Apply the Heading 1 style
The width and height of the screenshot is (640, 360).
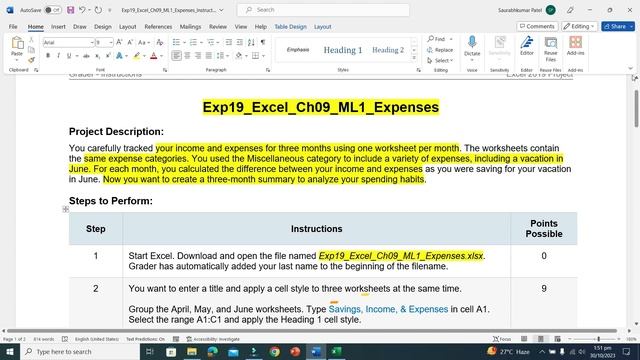(x=343, y=50)
